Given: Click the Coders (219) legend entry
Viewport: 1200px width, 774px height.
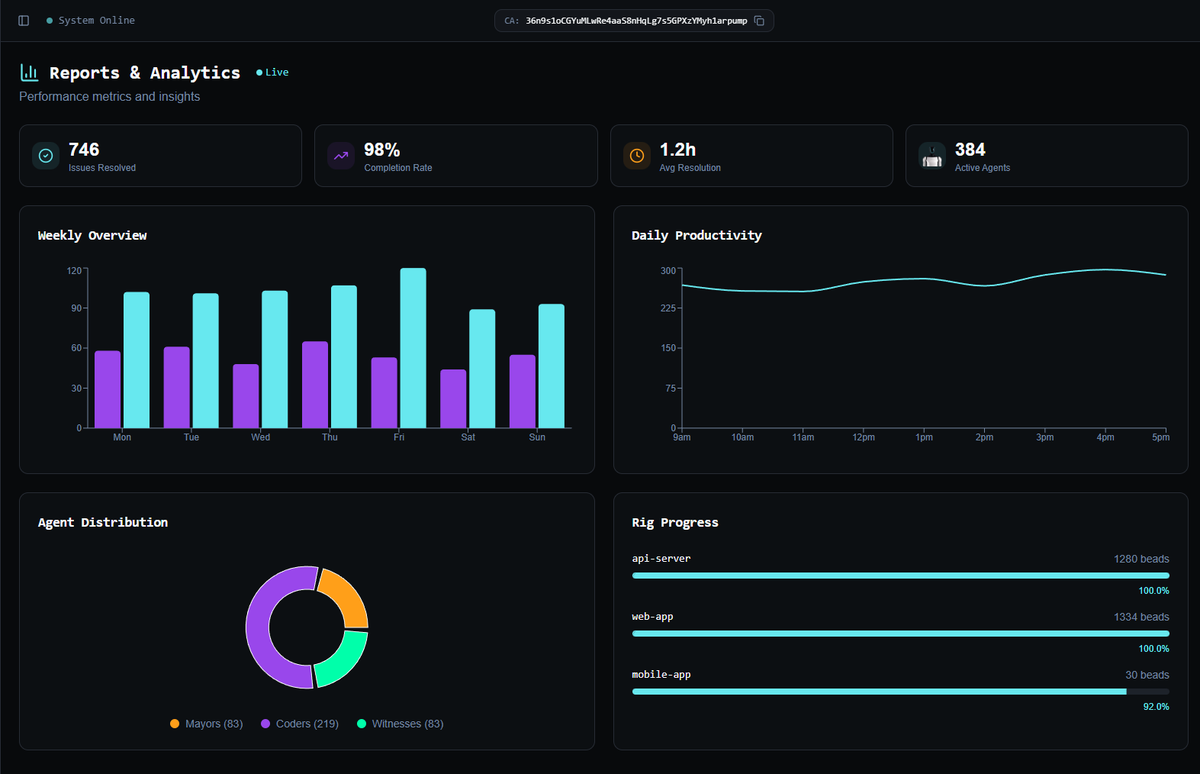Looking at the screenshot, I should point(300,723).
